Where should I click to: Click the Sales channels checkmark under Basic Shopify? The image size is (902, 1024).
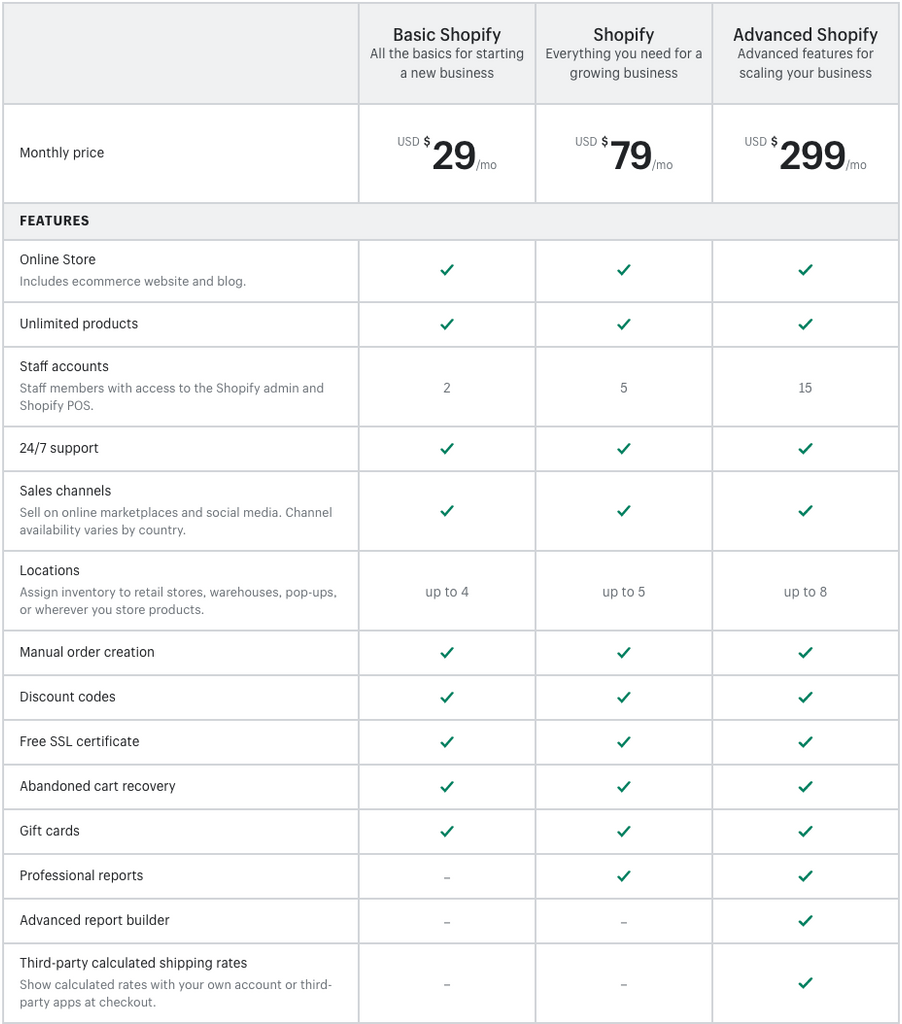pos(447,511)
